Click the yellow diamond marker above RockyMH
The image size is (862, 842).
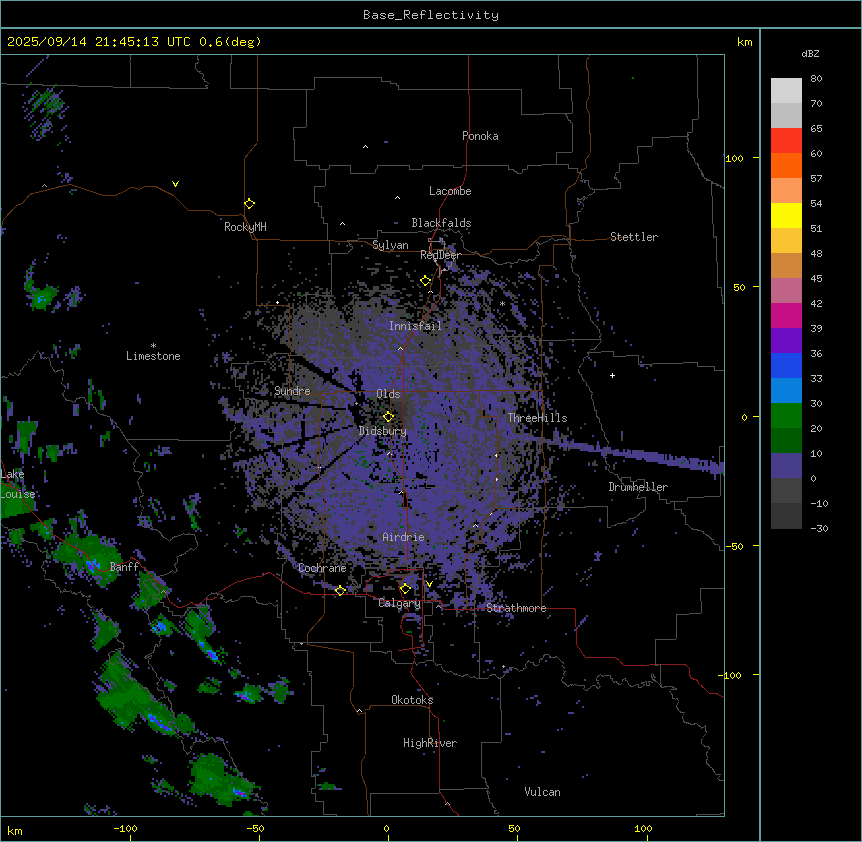coord(249,204)
